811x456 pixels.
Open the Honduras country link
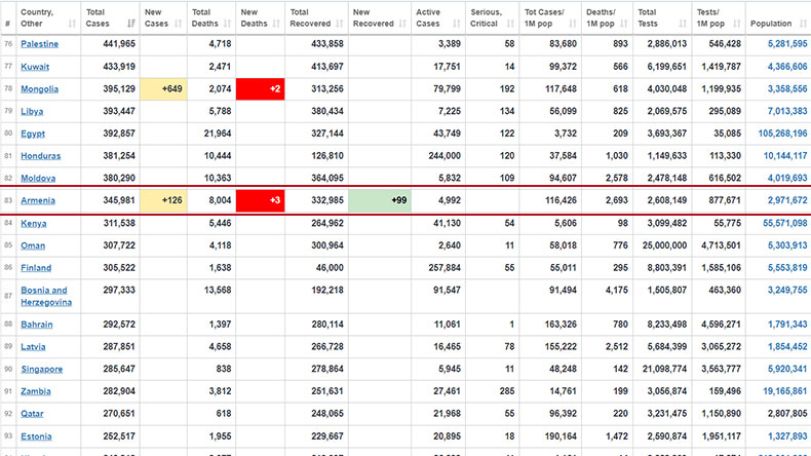tap(40, 156)
